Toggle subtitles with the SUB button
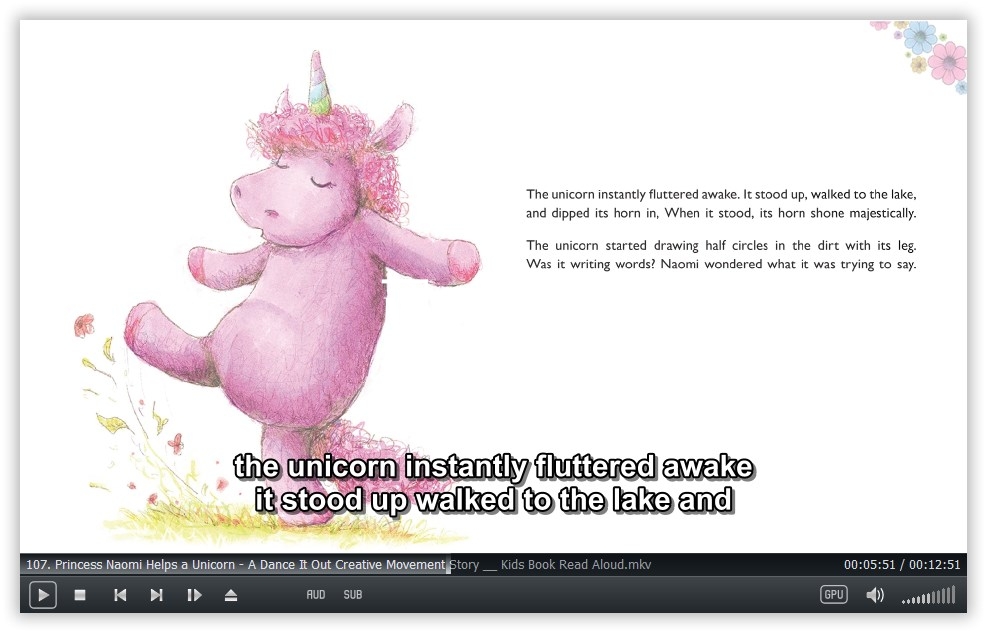The height and width of the screenshot is (633, 987). click(x=352, y=594)
